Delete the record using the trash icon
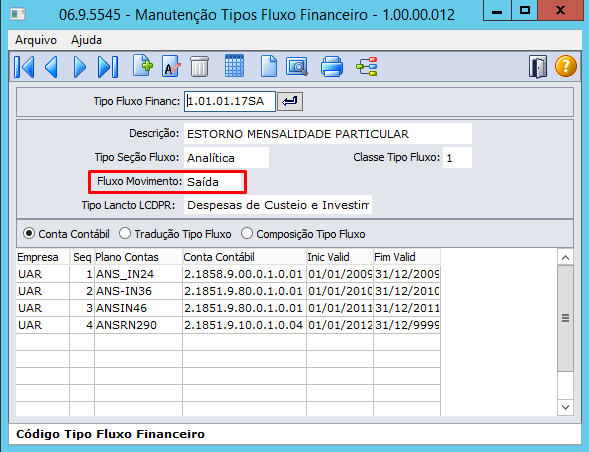The height and width of the screenshot is (452, 589). [199, 67]
